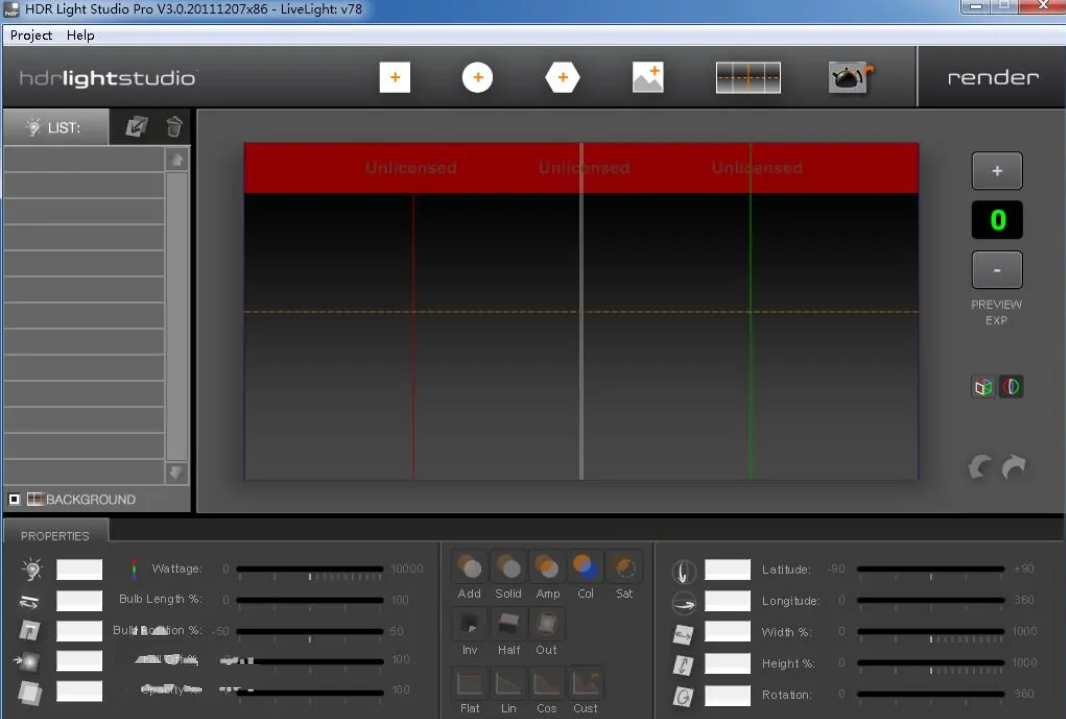This screenshot has height=719, width=1066.
Task: Adjust the Bulb Length % slider
Action: (x=310, y=600)
